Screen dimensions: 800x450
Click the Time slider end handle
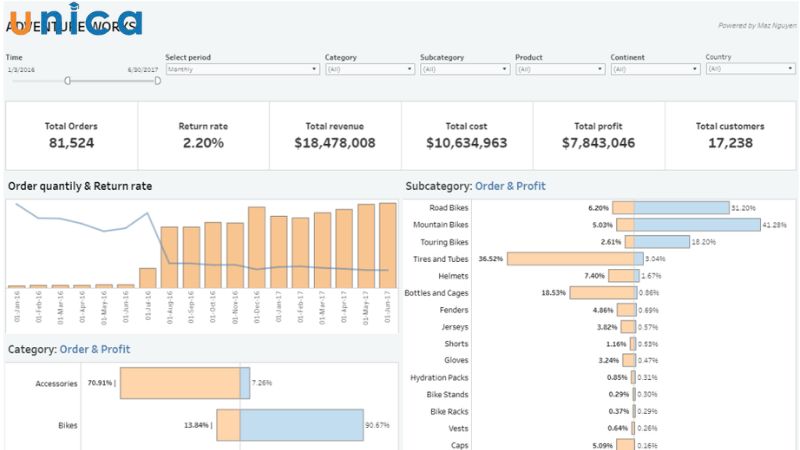(157, 80)
